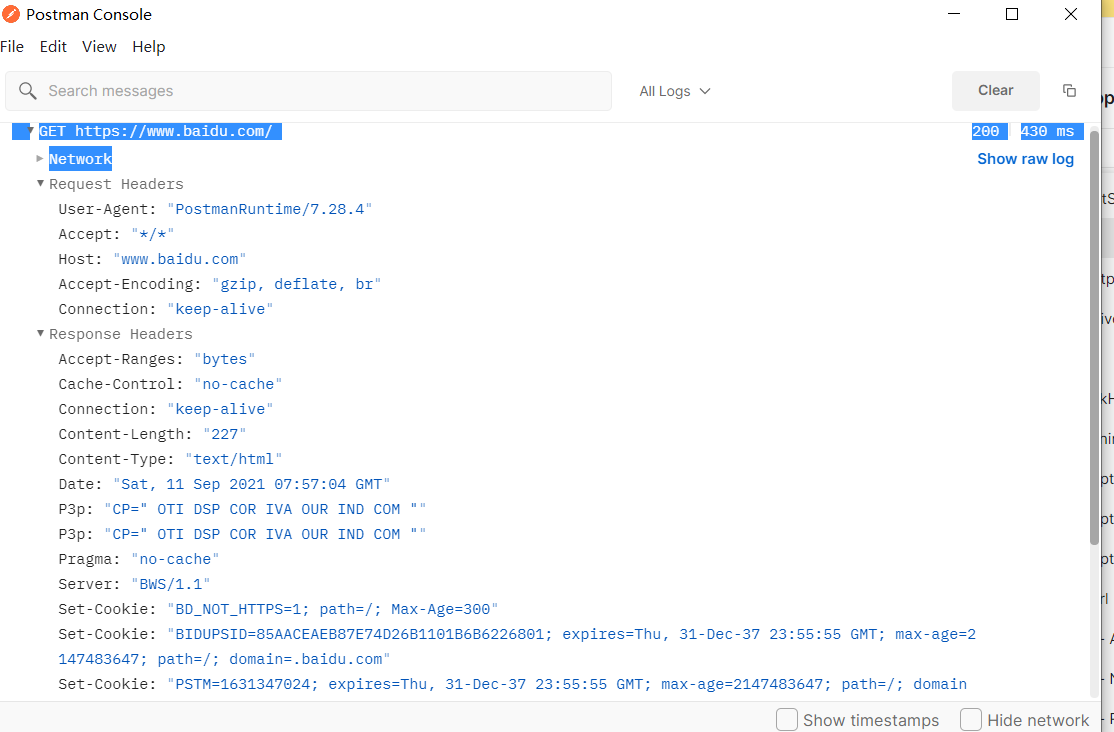Select the Content-Length 227 value
The image size is (1114, 732).
(x=225, y=434)
